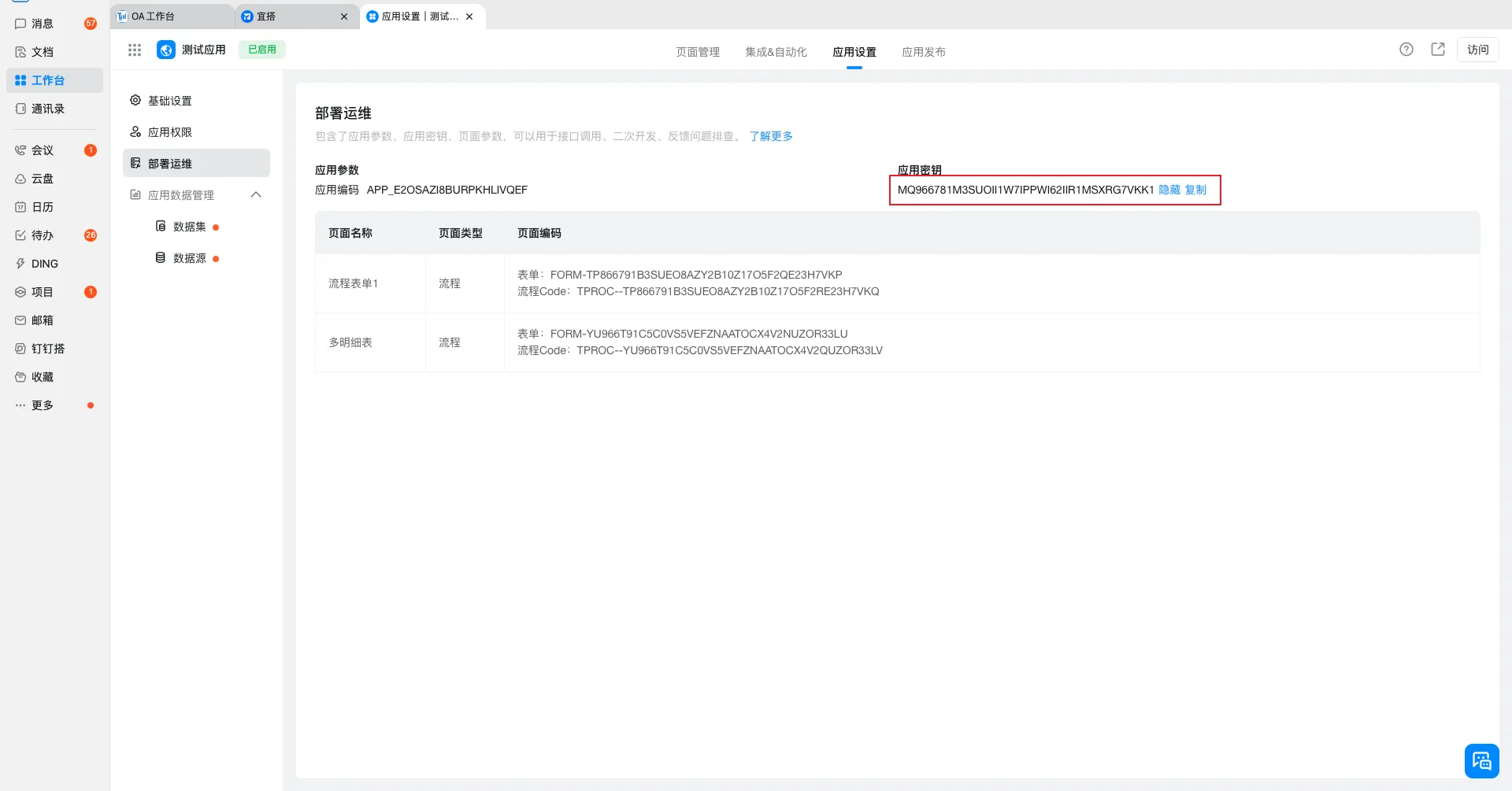Expand 更多 in the left sidebar
1512x791 pixels.
coord(43,405)
